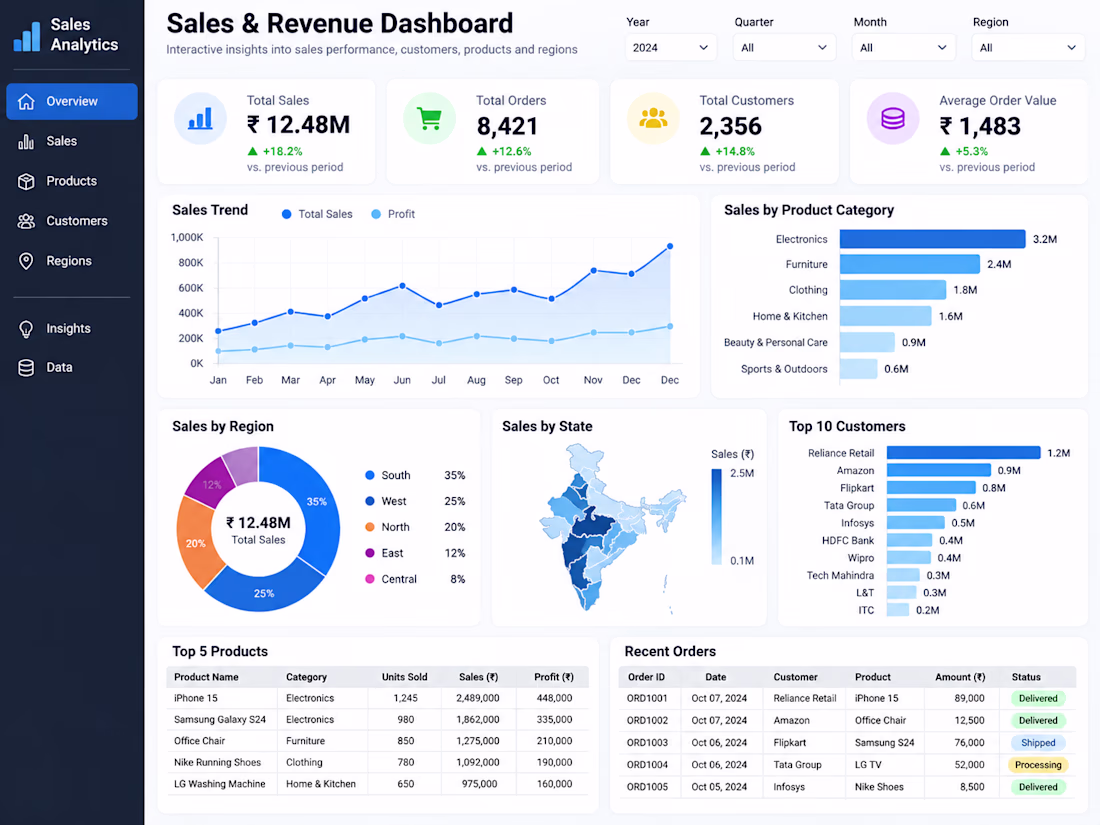Open order ID ORD1003
The height and width of the screenshot is (825, 1100).
tap(647, 743)
